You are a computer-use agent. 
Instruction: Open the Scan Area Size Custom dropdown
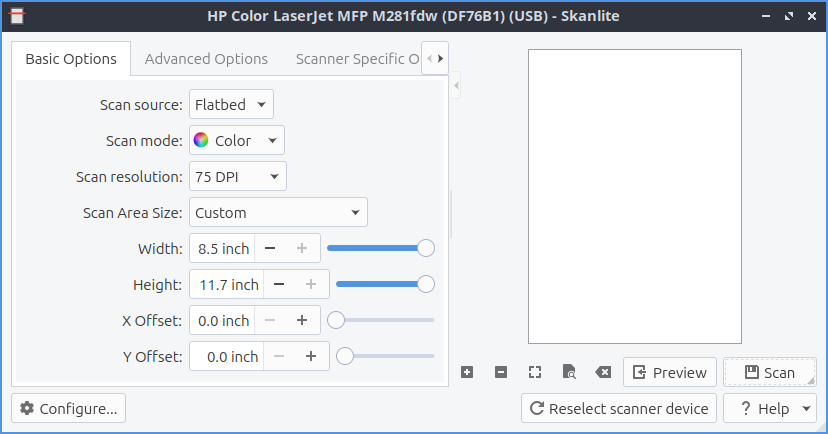[x=278, y=212]
